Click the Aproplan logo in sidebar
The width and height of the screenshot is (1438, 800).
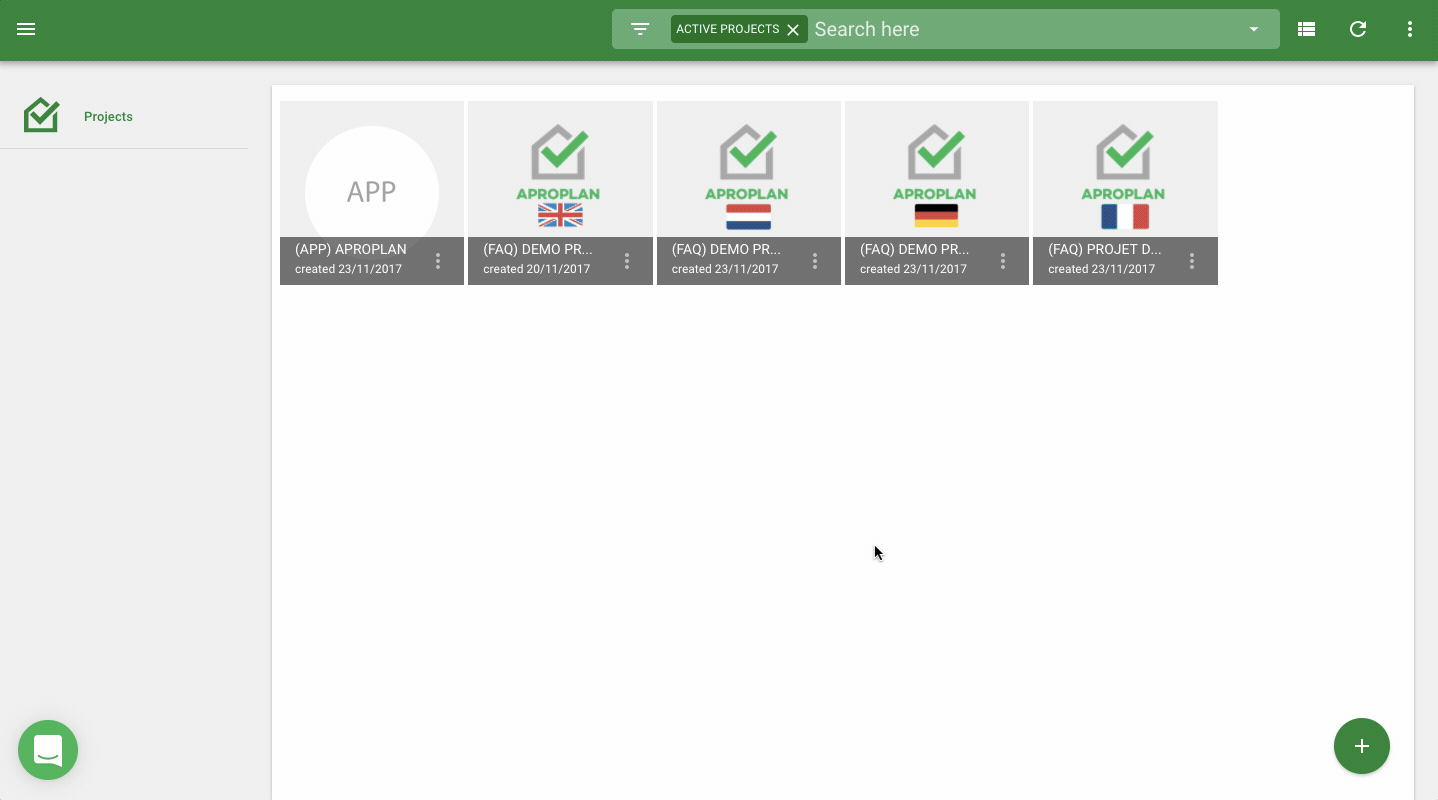tap(41, 115)
